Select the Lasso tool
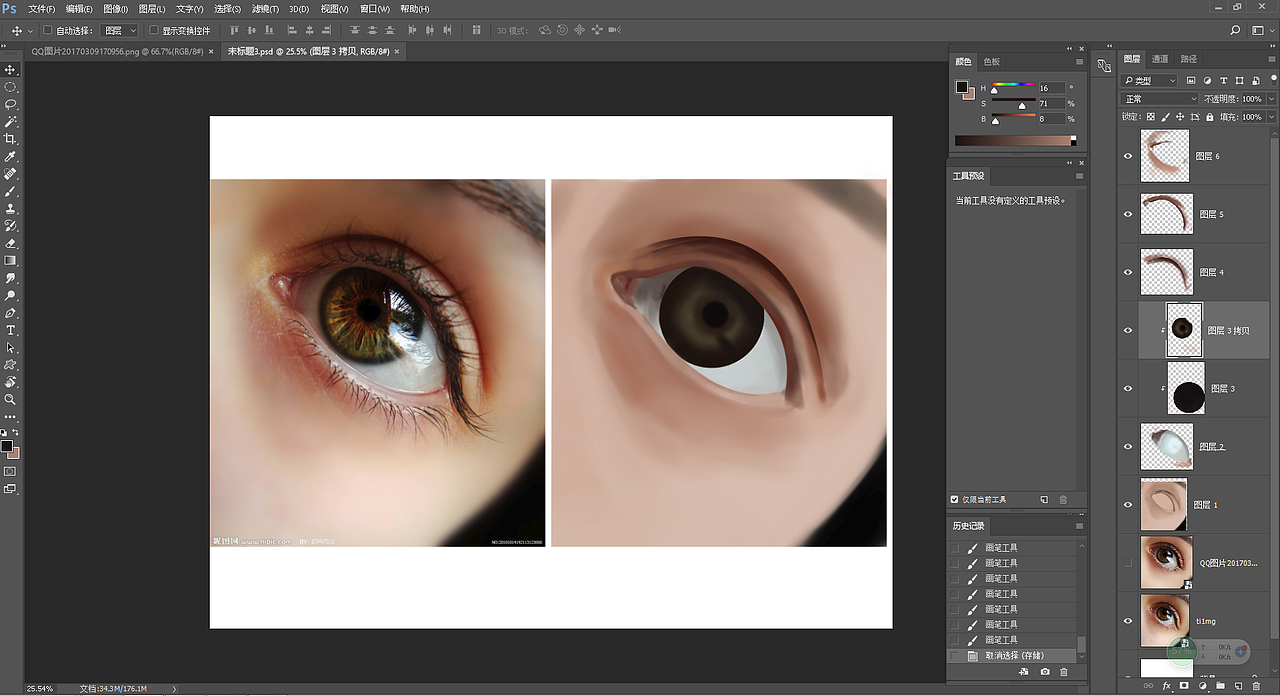This screenshot has width=1280, height=696. (x=11, y=104)
